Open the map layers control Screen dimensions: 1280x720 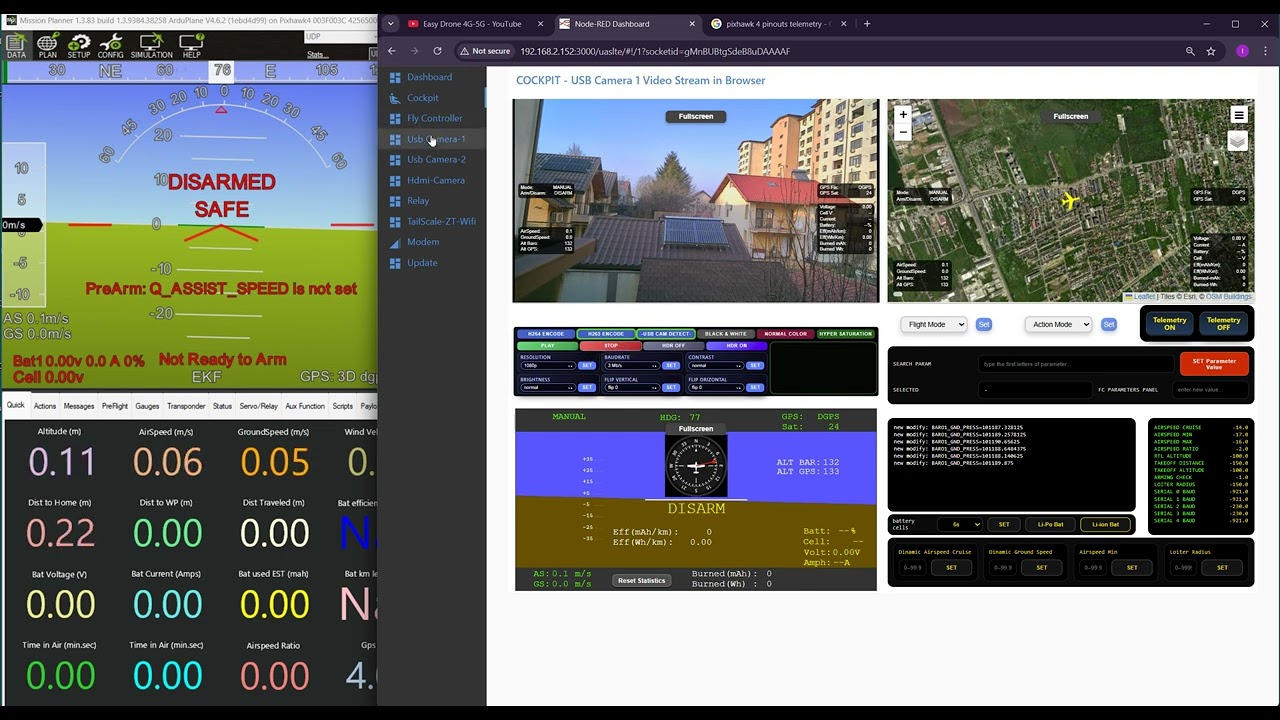pos(1237,141)
